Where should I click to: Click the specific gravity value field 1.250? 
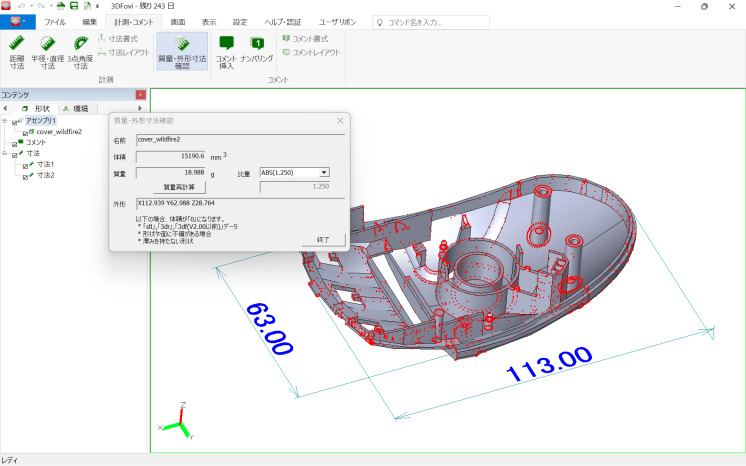(295, 187)
